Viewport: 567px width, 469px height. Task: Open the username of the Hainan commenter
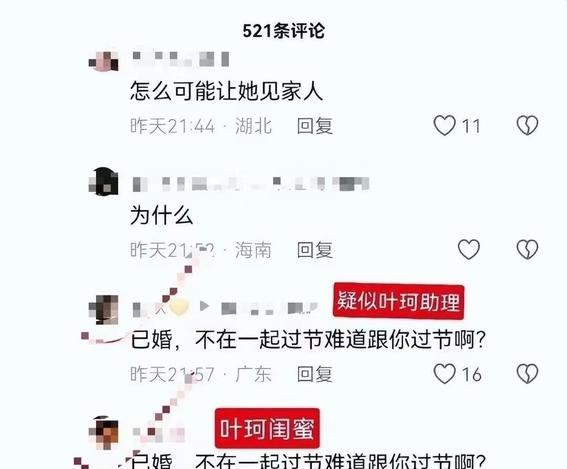point(251,184)
